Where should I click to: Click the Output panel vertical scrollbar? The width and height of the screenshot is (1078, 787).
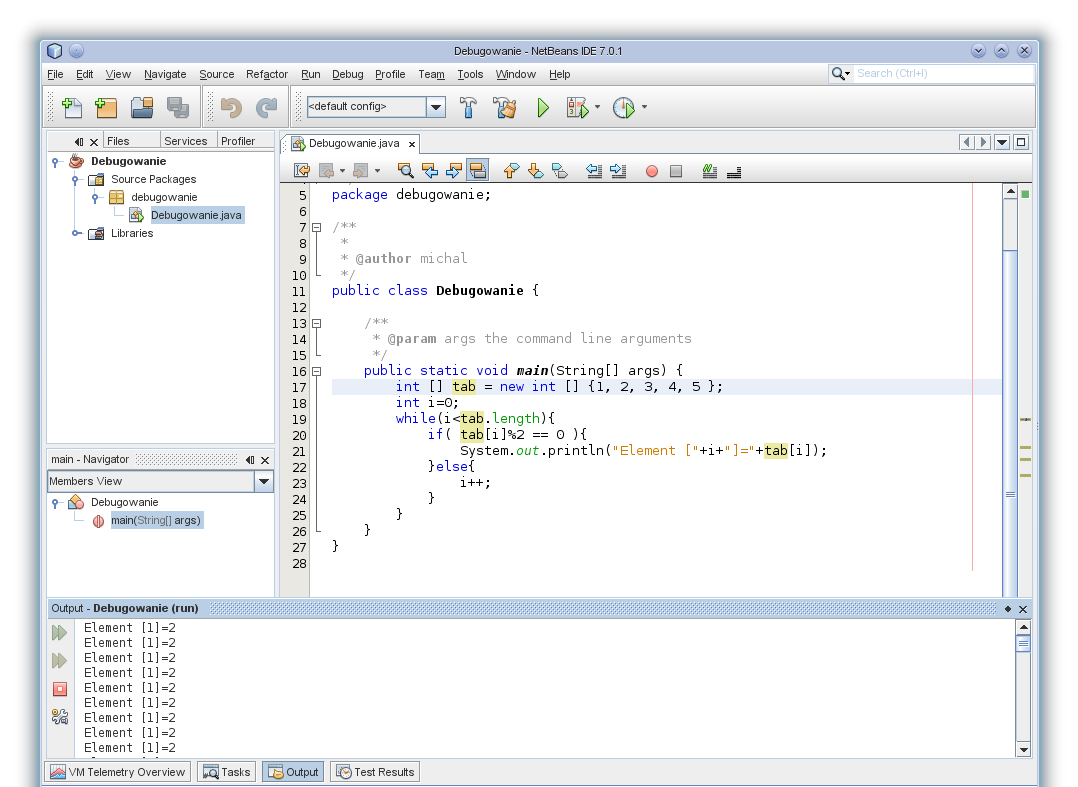click(x=1023, y=690)
